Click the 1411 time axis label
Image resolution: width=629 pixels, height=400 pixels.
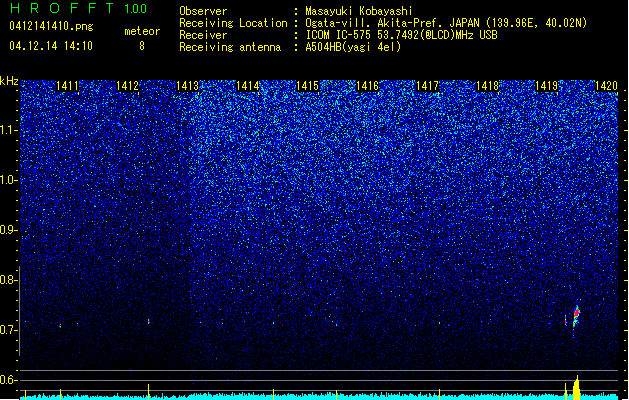67,86
